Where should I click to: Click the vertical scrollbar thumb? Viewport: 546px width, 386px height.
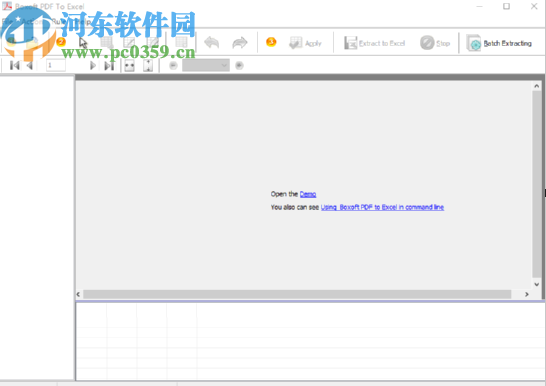537,184
